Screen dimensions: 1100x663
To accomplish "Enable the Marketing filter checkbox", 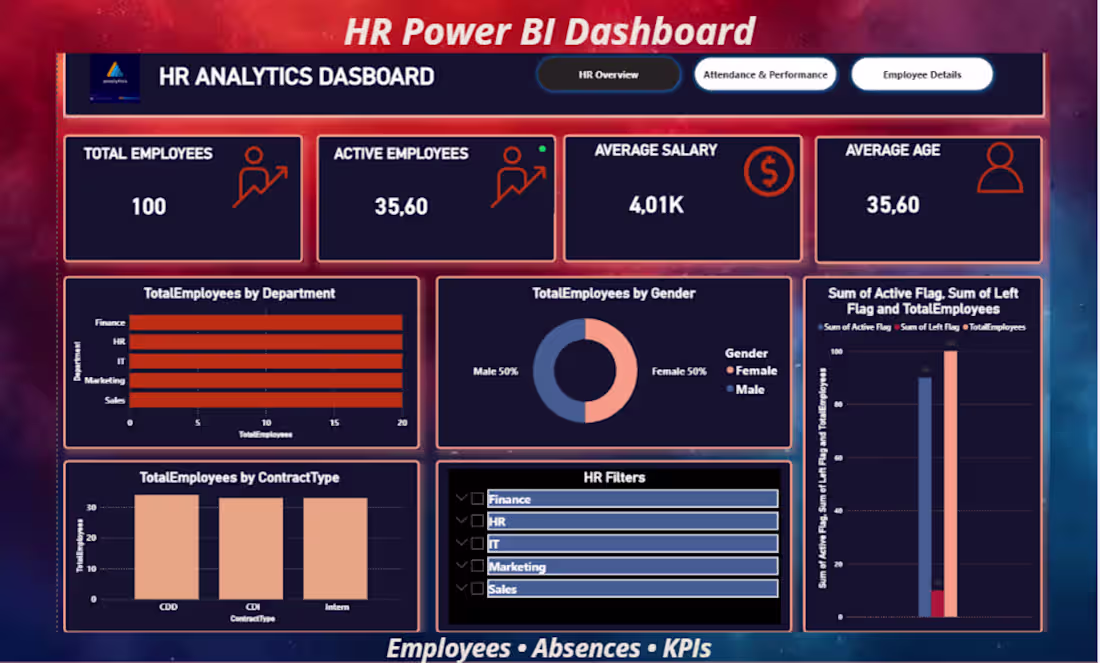I will coord(477,566).
